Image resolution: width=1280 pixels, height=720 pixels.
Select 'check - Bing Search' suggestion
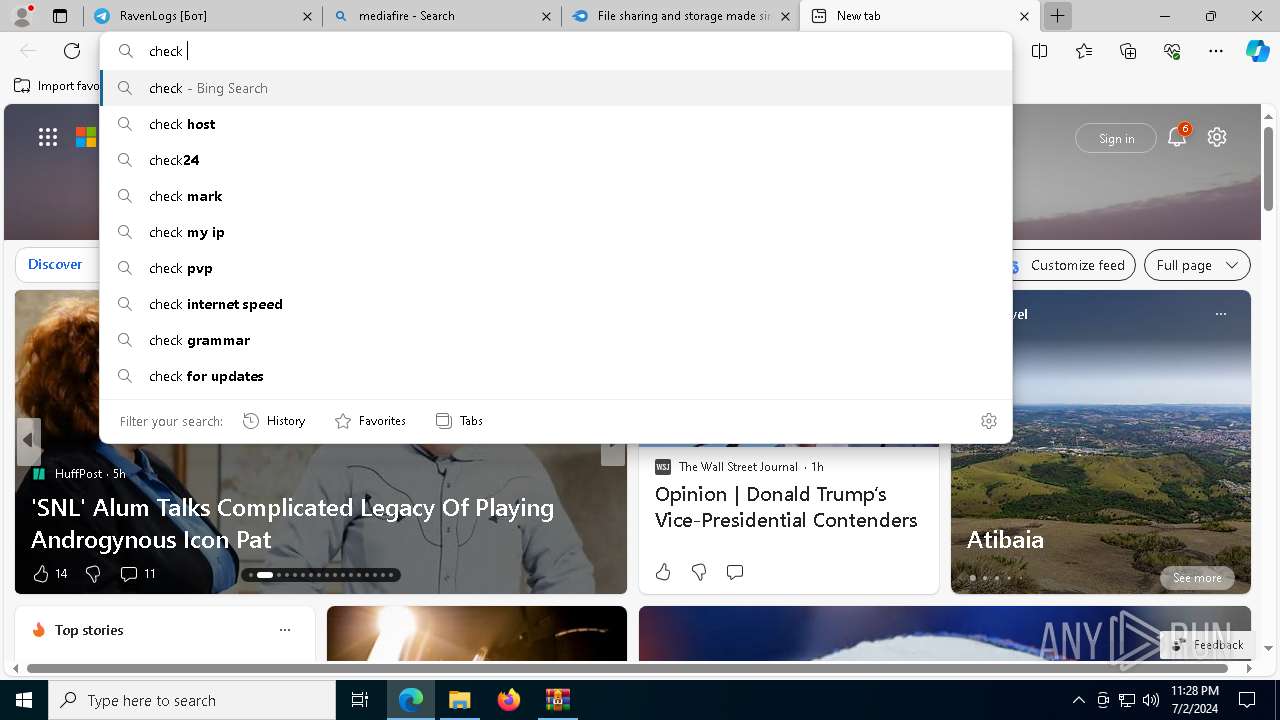coord(556,88)
